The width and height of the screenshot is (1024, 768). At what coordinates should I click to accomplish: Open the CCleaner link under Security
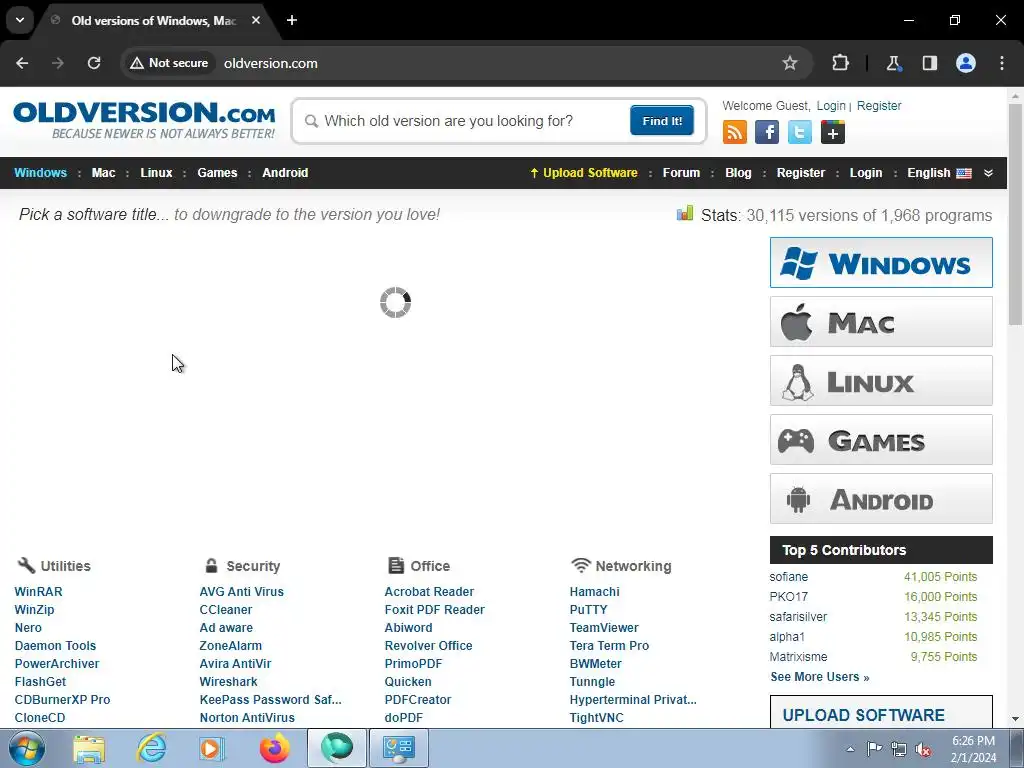pos(225,610)
